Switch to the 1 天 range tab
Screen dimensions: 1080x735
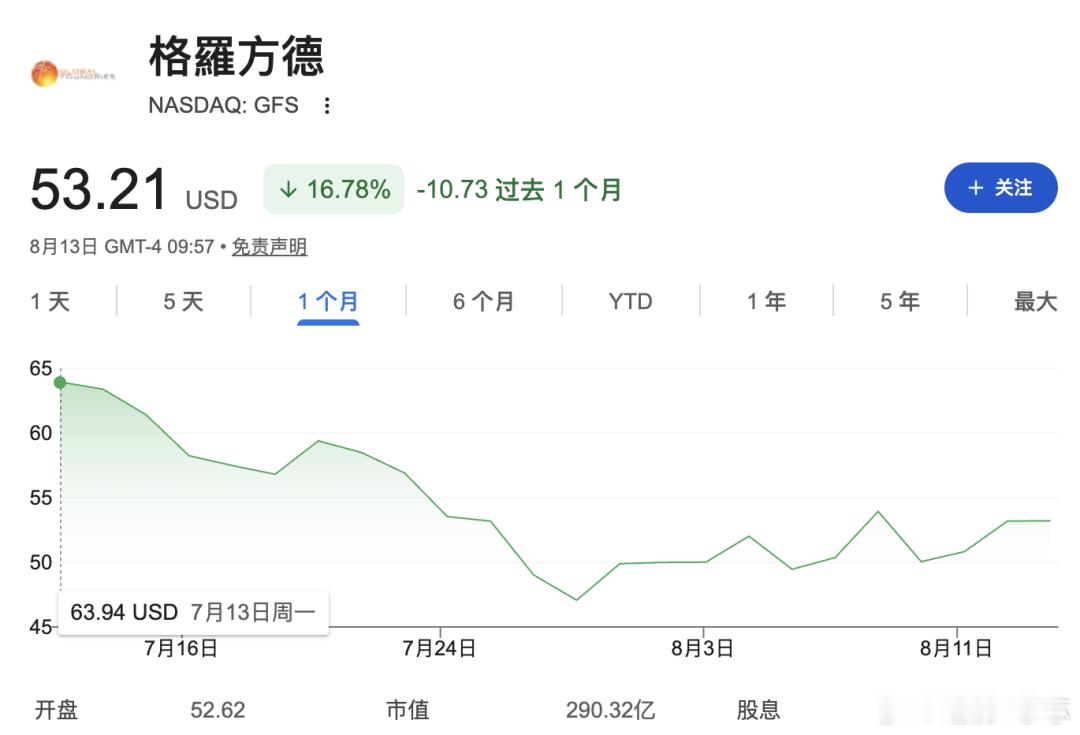50,301
